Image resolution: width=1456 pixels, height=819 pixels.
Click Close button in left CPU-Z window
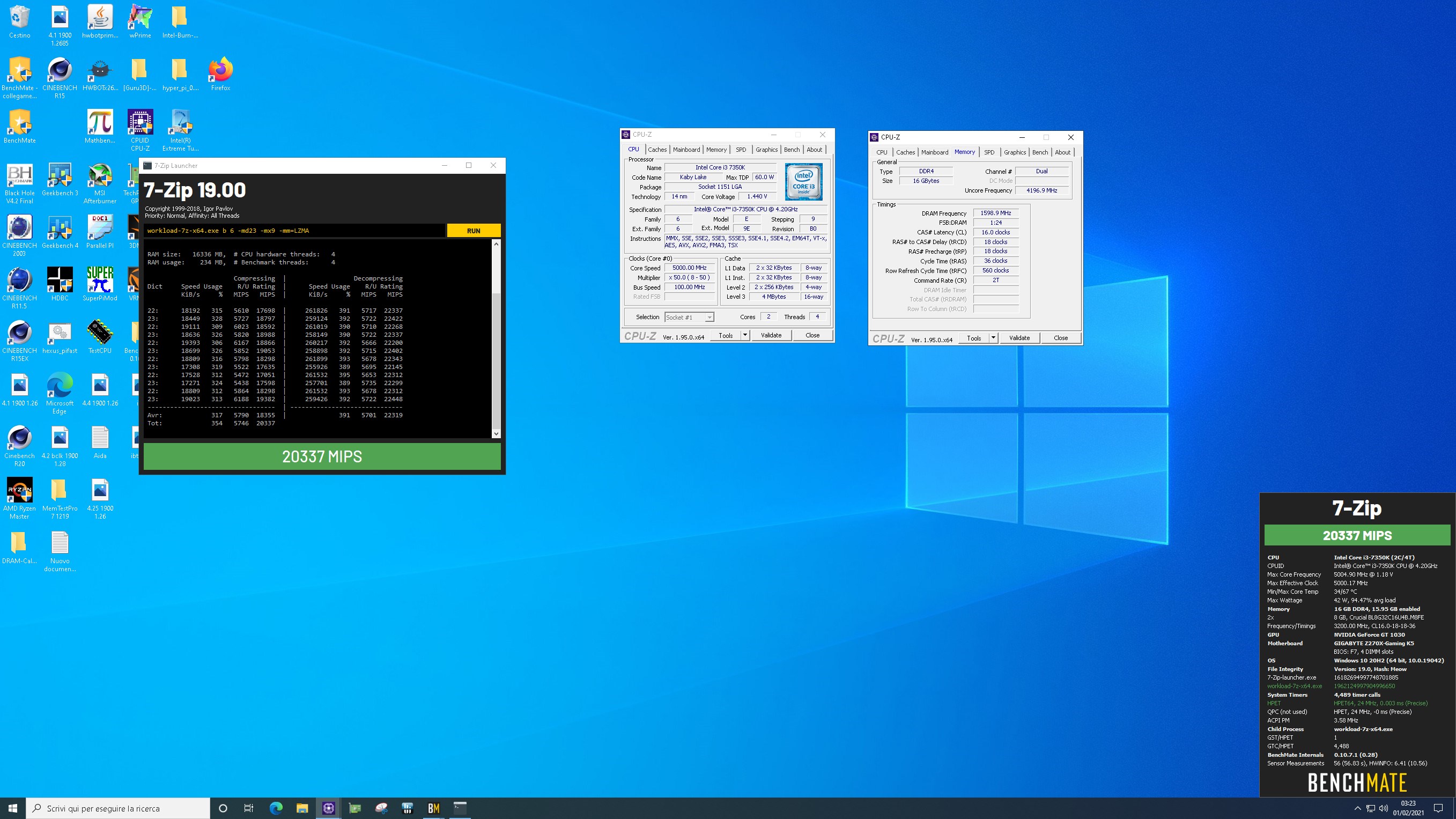pyautogui.click(x=812, y=335)
